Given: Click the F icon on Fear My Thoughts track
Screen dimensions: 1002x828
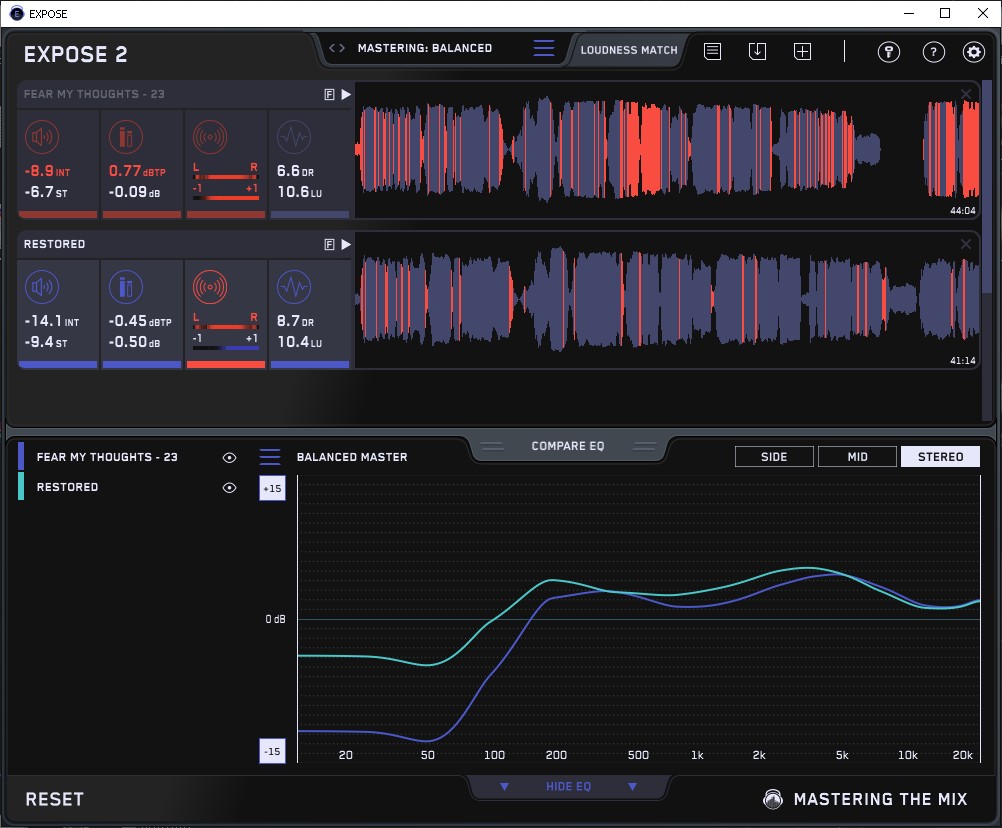Looking at the screenshot, I should click(329, 95).
